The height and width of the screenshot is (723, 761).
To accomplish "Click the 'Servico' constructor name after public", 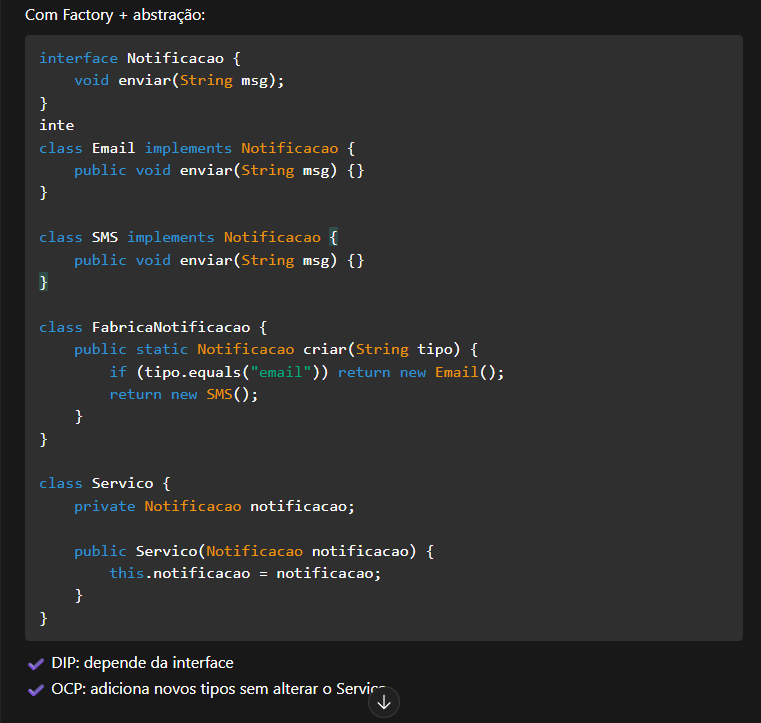I will tap(166, 551).
